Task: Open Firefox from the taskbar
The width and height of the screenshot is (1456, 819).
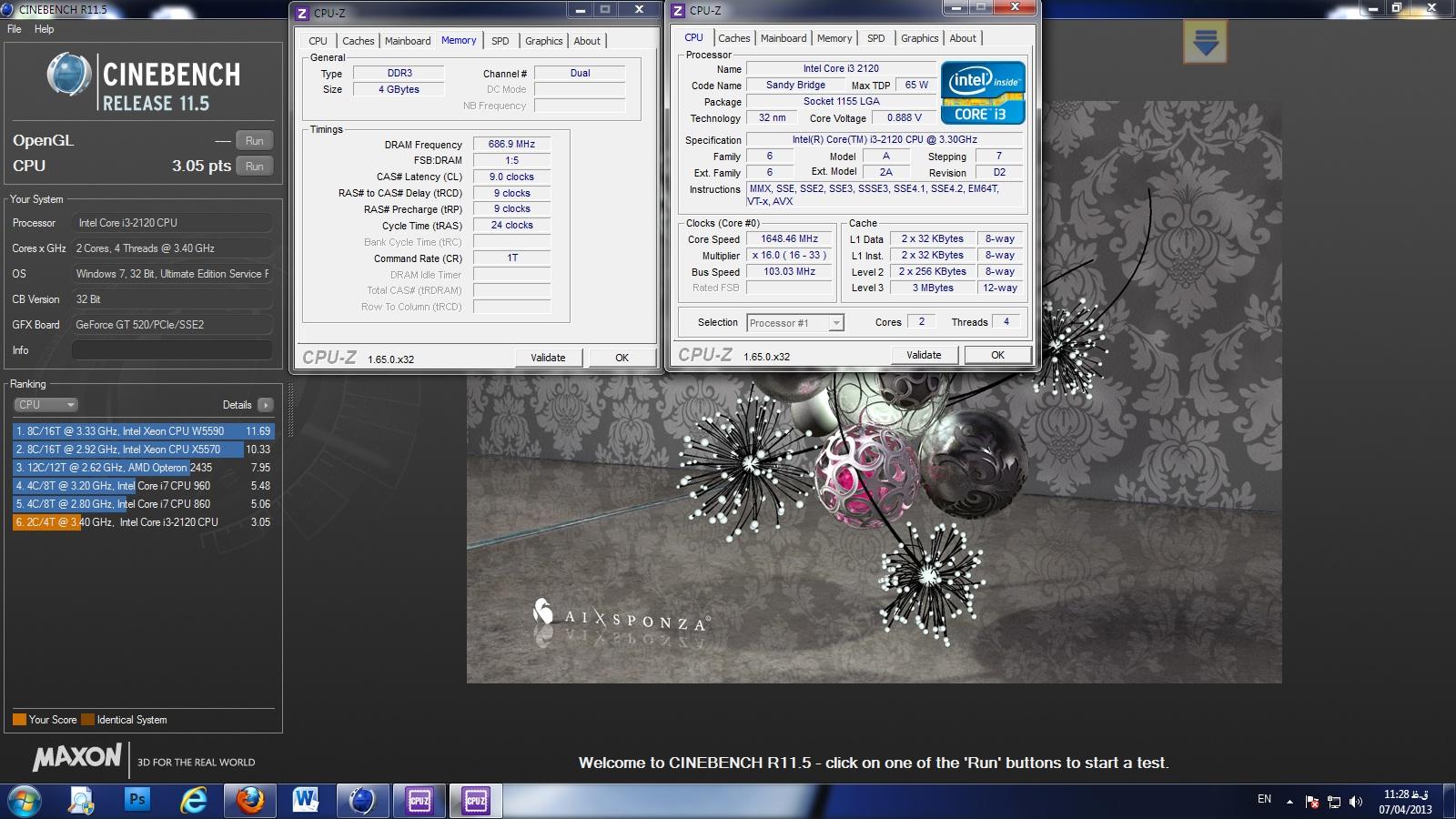Action: [x=249, y=801]
